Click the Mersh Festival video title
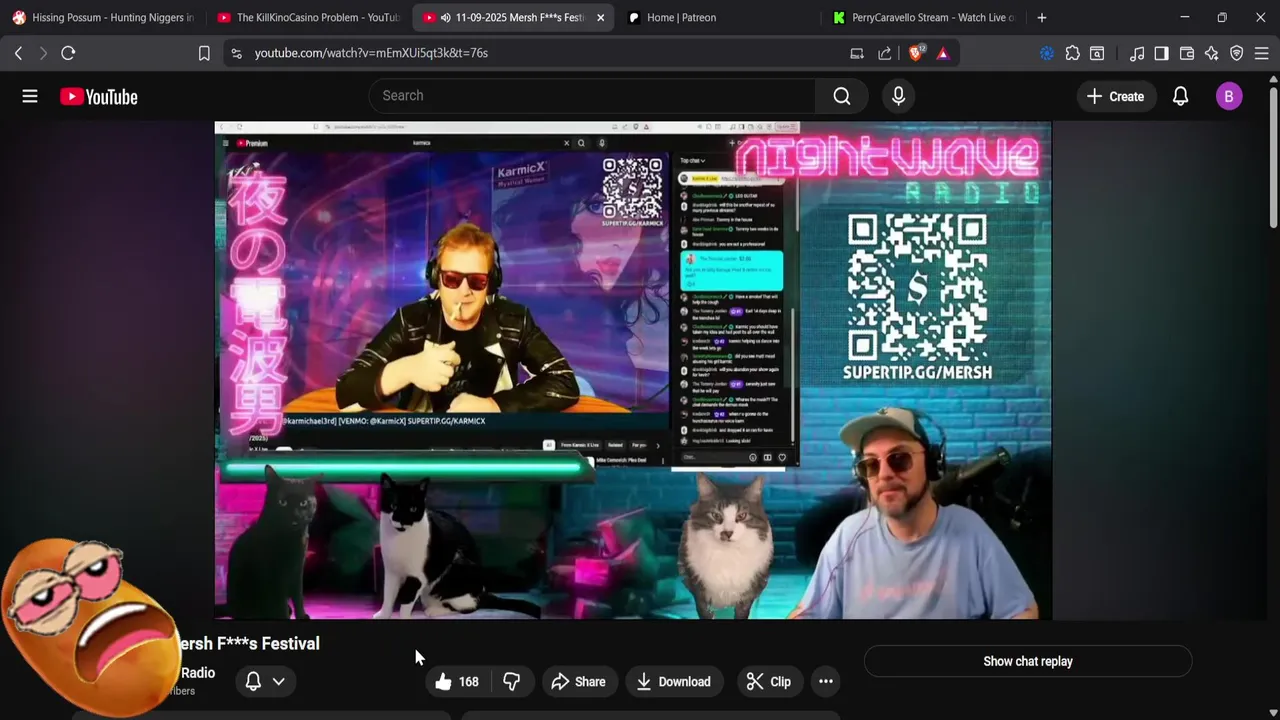 click(x=248, y=643)
